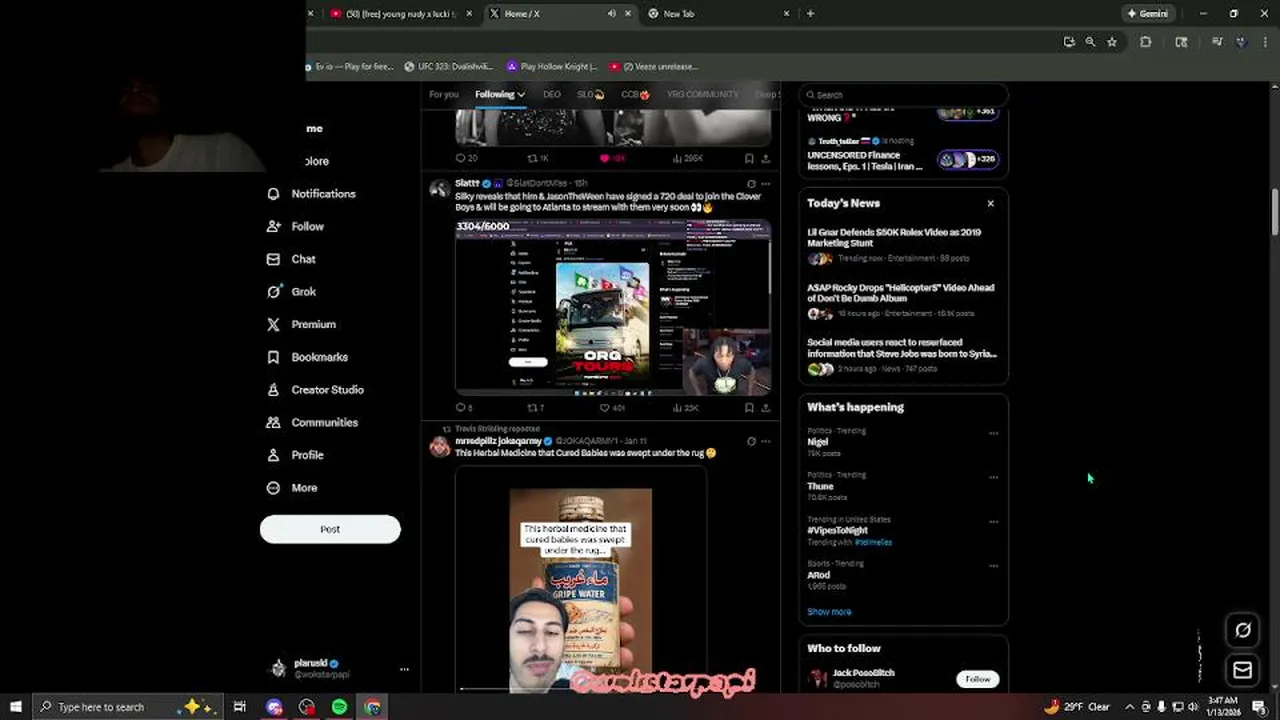Open UFC 323 bookmark

pos(448,67)
